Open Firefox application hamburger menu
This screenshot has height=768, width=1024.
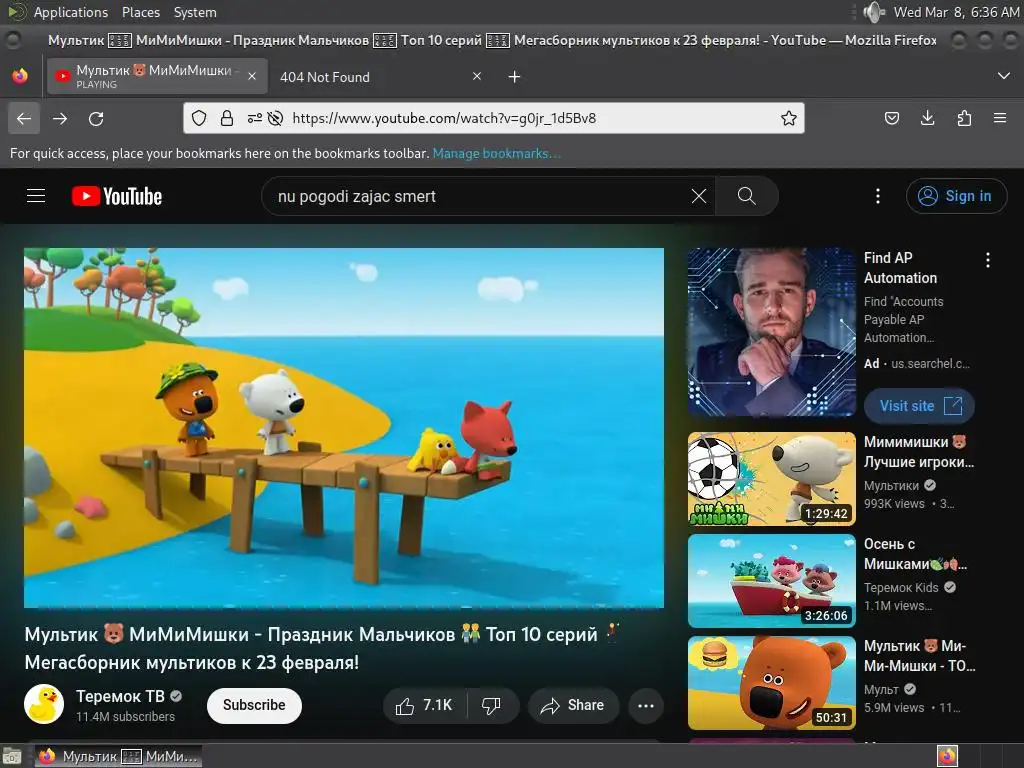1000,118
